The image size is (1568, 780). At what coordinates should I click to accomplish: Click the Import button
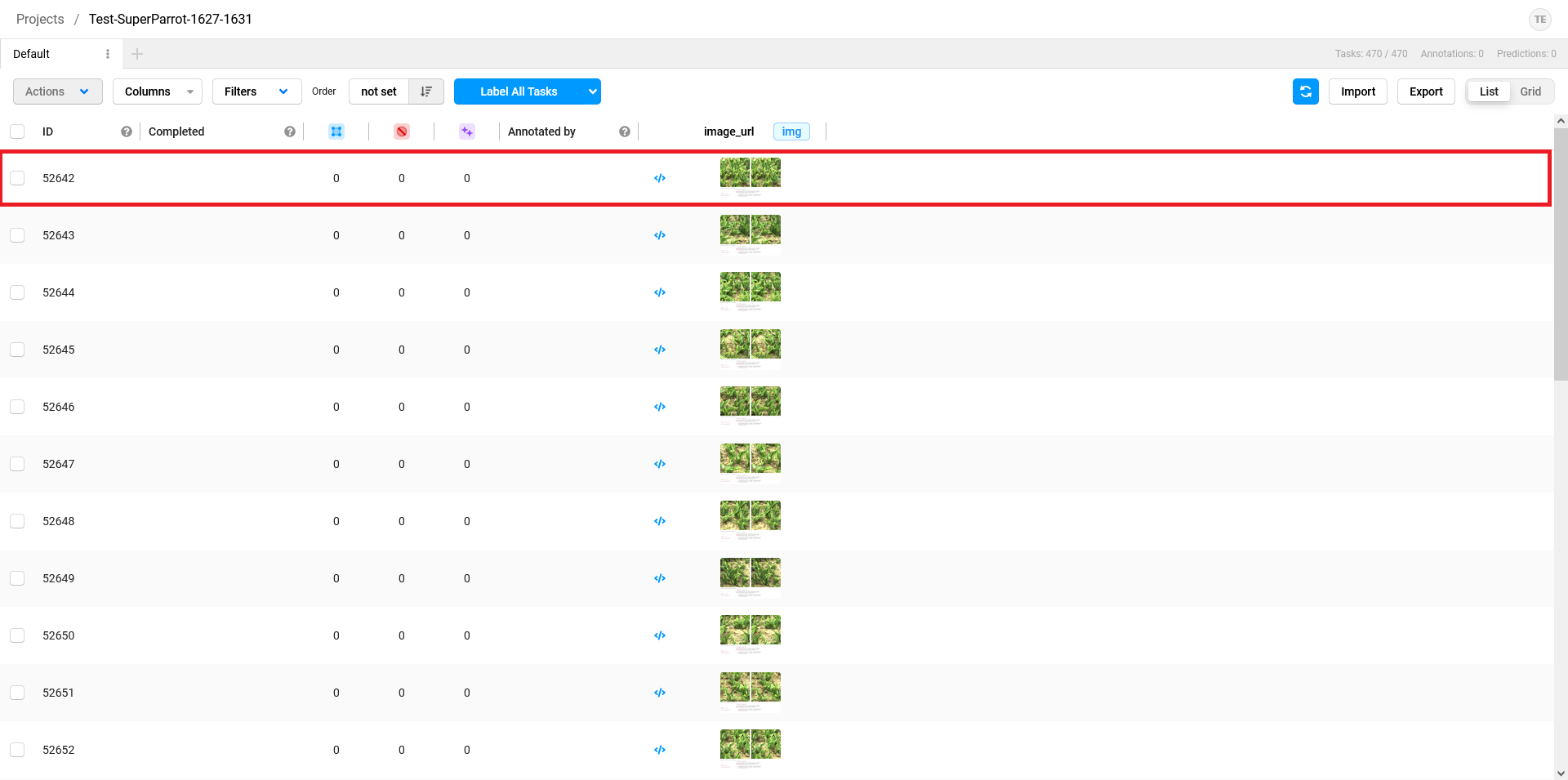pos(1357,91)
